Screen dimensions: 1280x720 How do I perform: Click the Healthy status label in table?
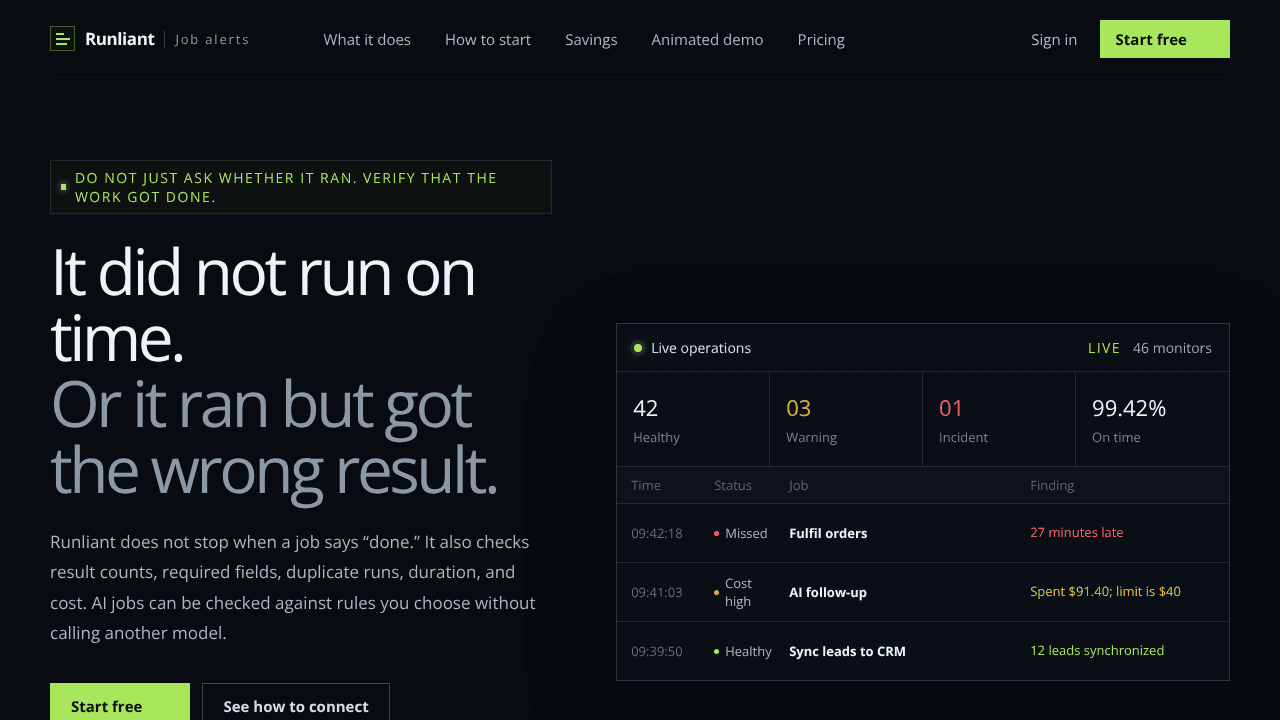749,651
